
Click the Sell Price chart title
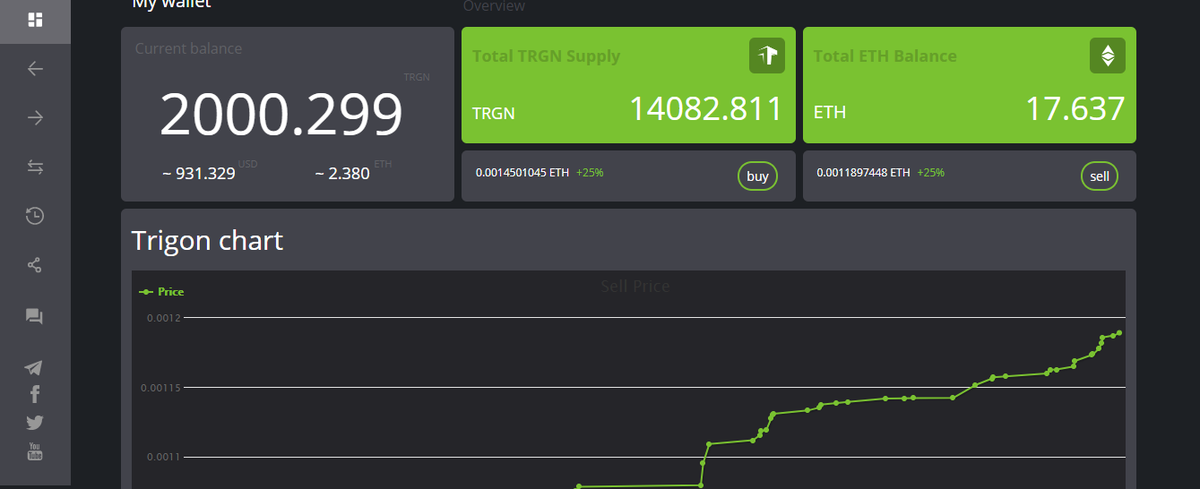[x=635, y=287]
